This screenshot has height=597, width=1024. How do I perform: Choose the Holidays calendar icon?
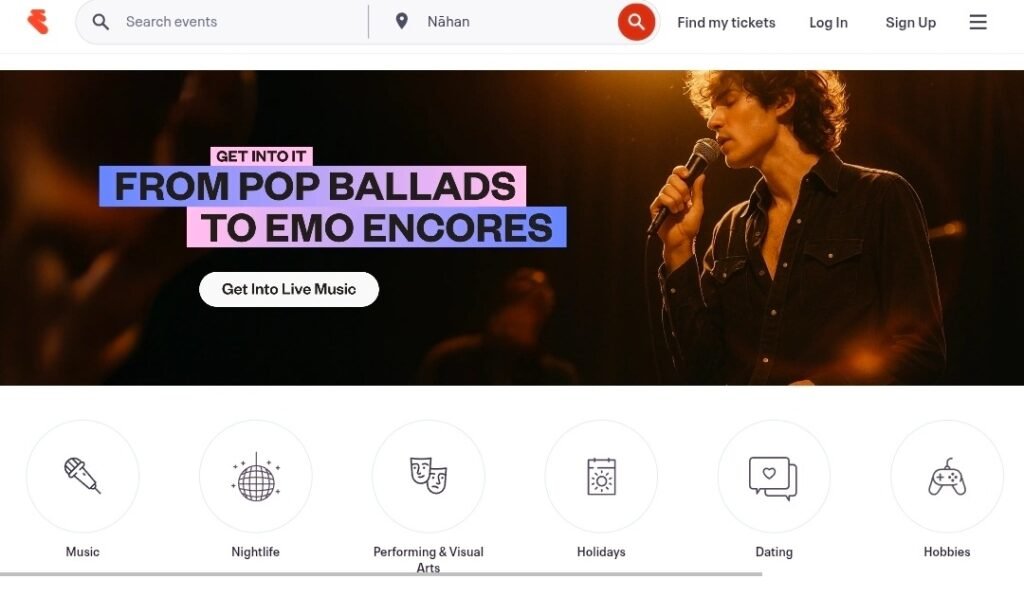[601, 476]
